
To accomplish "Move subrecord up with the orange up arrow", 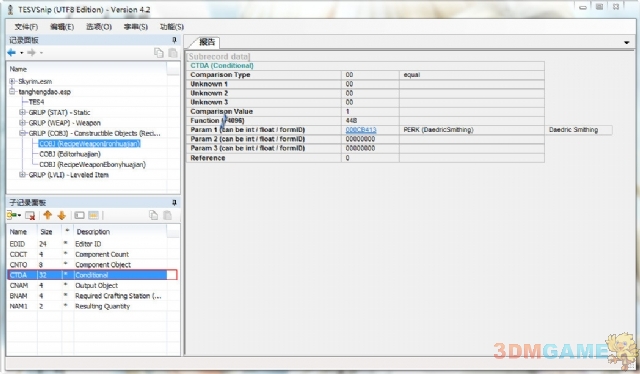I will [47, 215].
